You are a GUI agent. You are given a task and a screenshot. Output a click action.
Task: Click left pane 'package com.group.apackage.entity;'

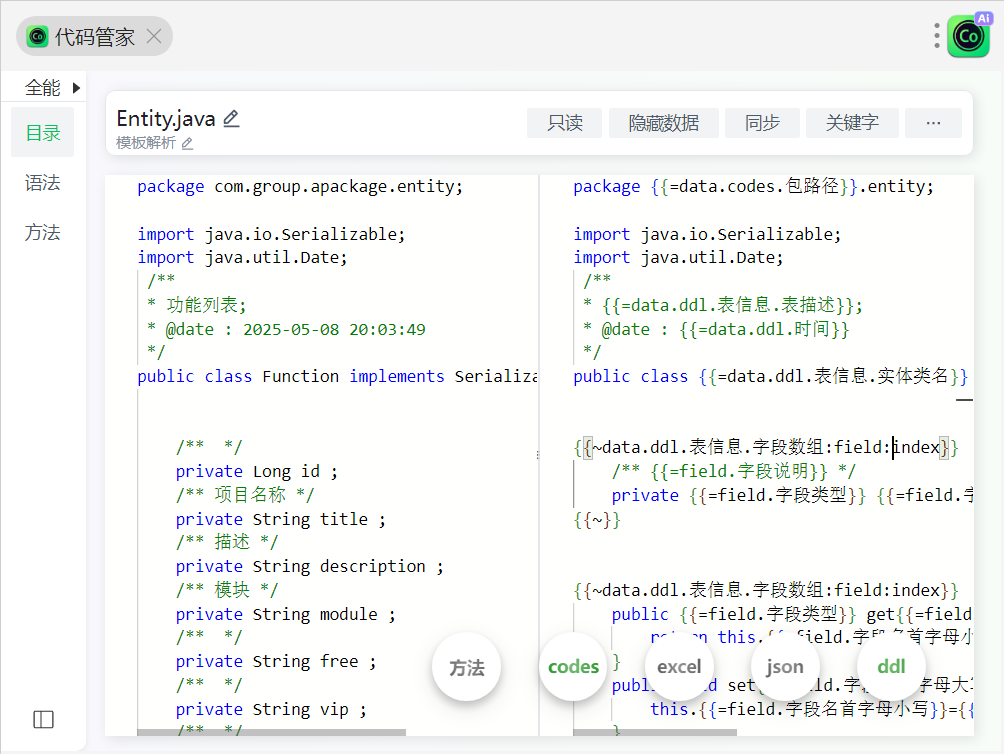(x=300, y=186)
